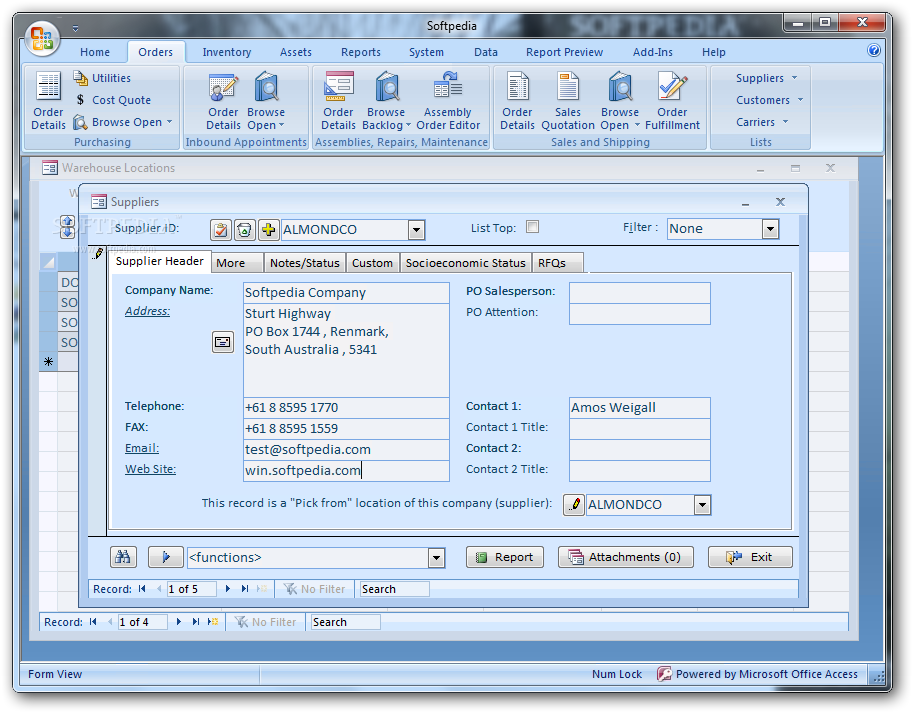Switch to Home ribbon tab
This screenshot has width=913, height=713.
click(95, 52)
